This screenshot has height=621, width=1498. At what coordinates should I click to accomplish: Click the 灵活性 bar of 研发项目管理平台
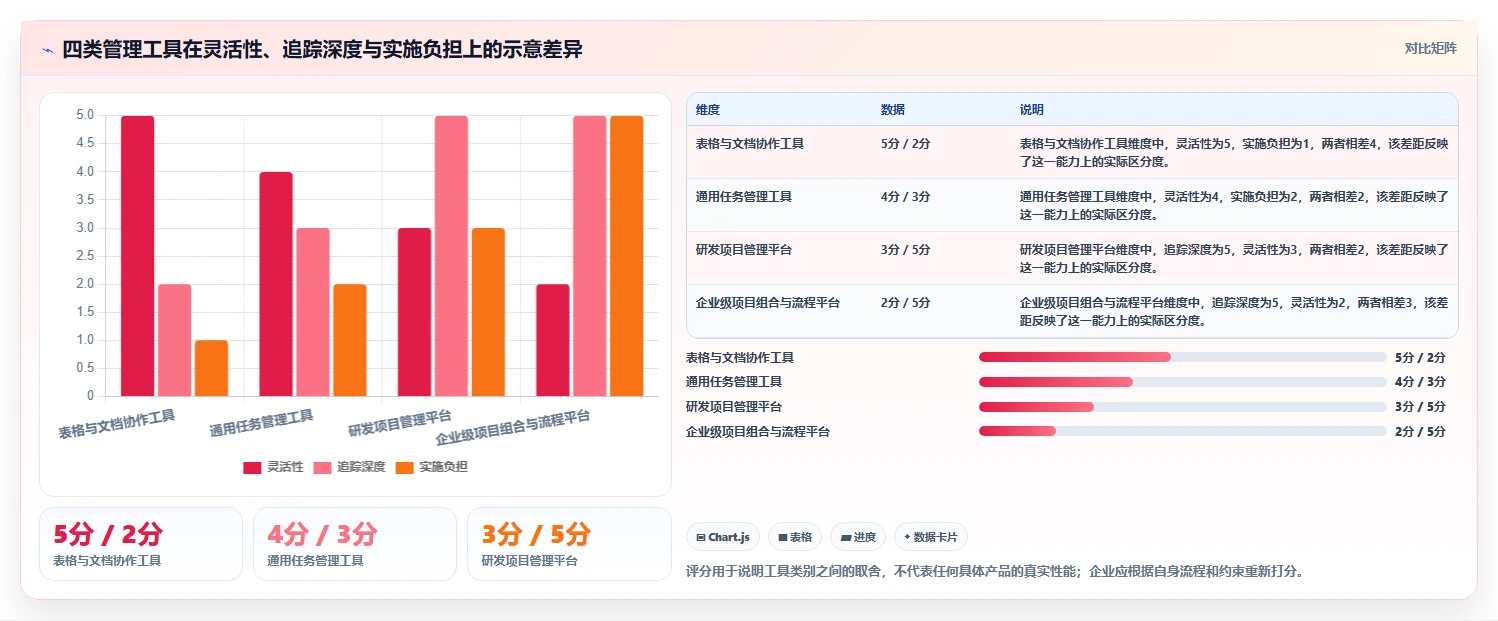tap(415, 312)
